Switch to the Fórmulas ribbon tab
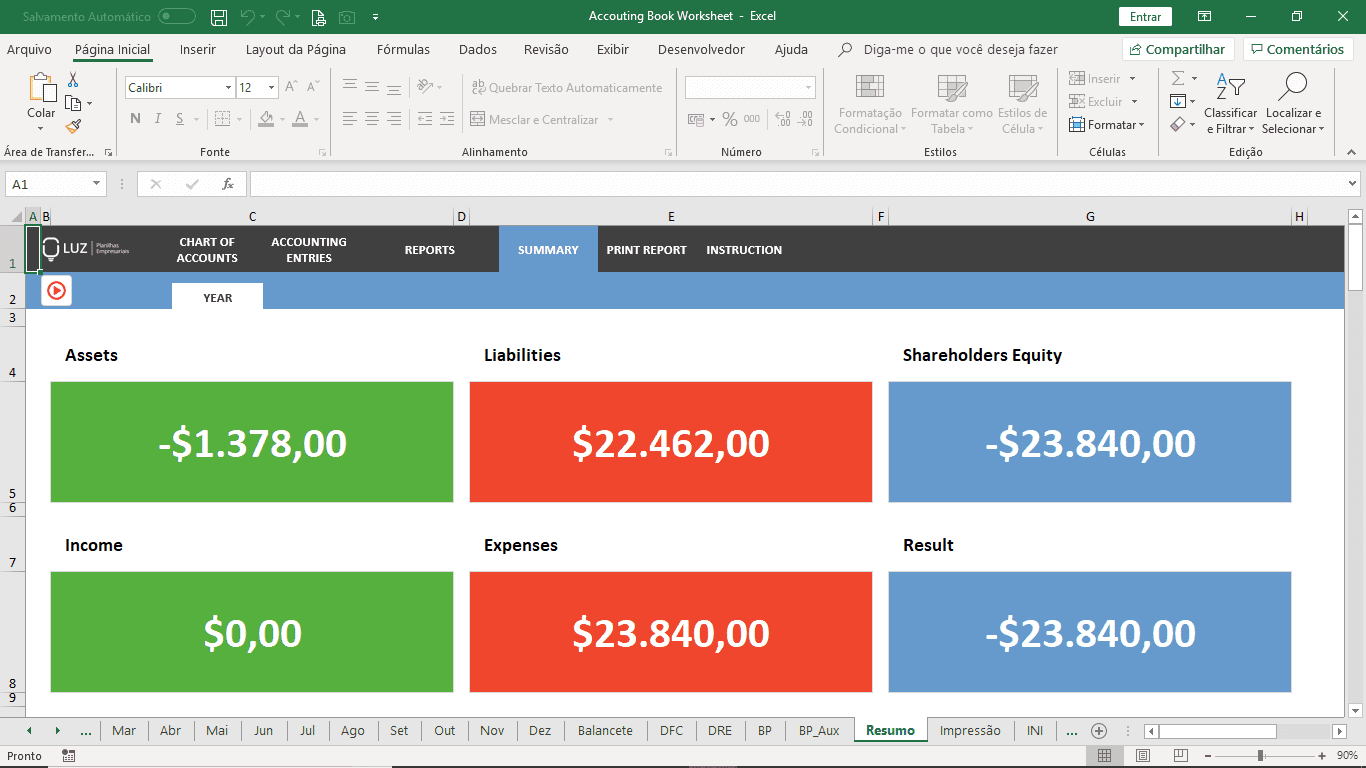Viewport: 1366px width, 768px height. coord(403,48)
